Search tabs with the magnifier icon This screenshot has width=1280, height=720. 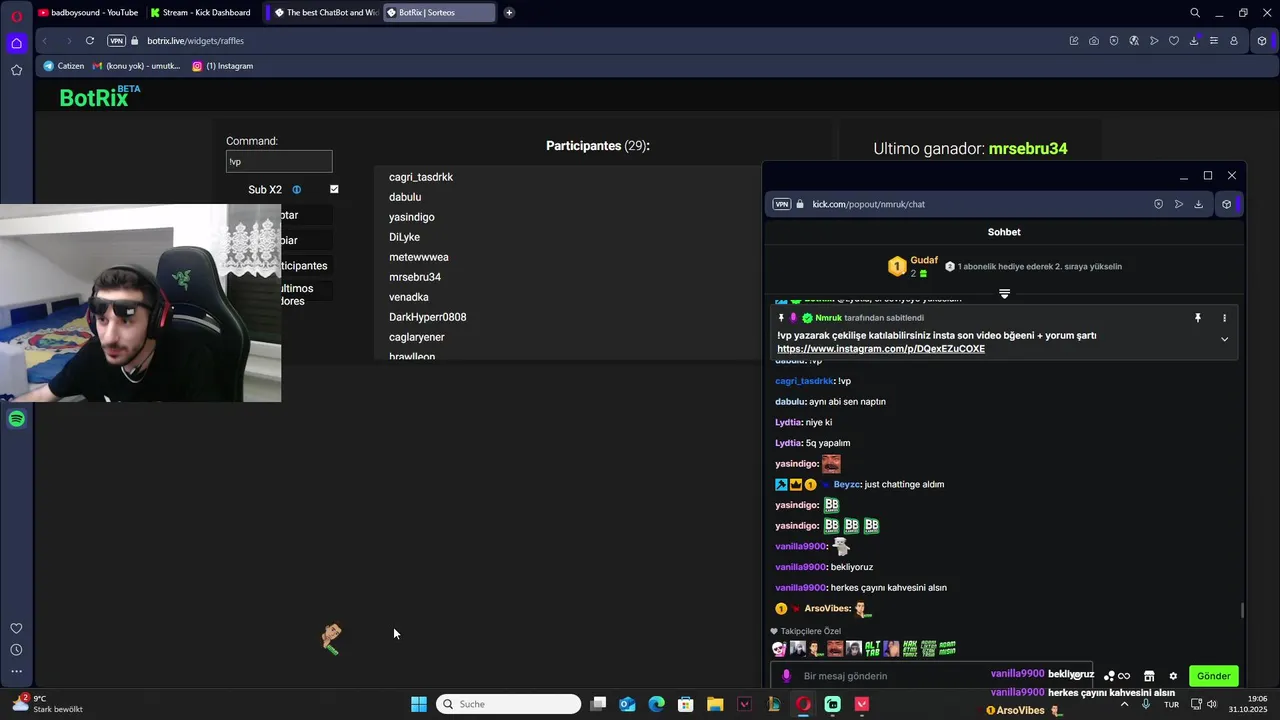coord(1195,13)
